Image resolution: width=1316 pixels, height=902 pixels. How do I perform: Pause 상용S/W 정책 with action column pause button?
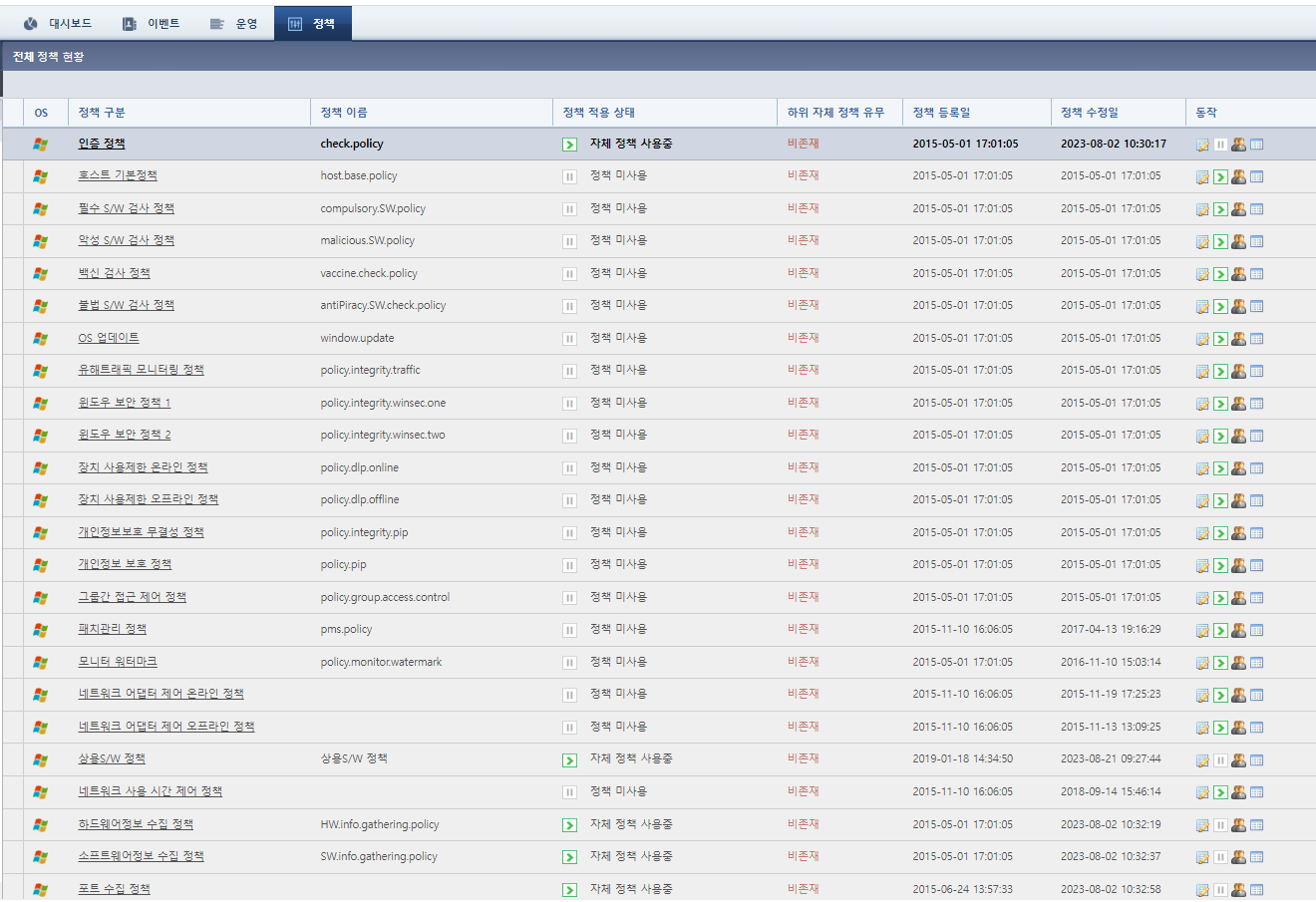click(x=1220, y=760)
